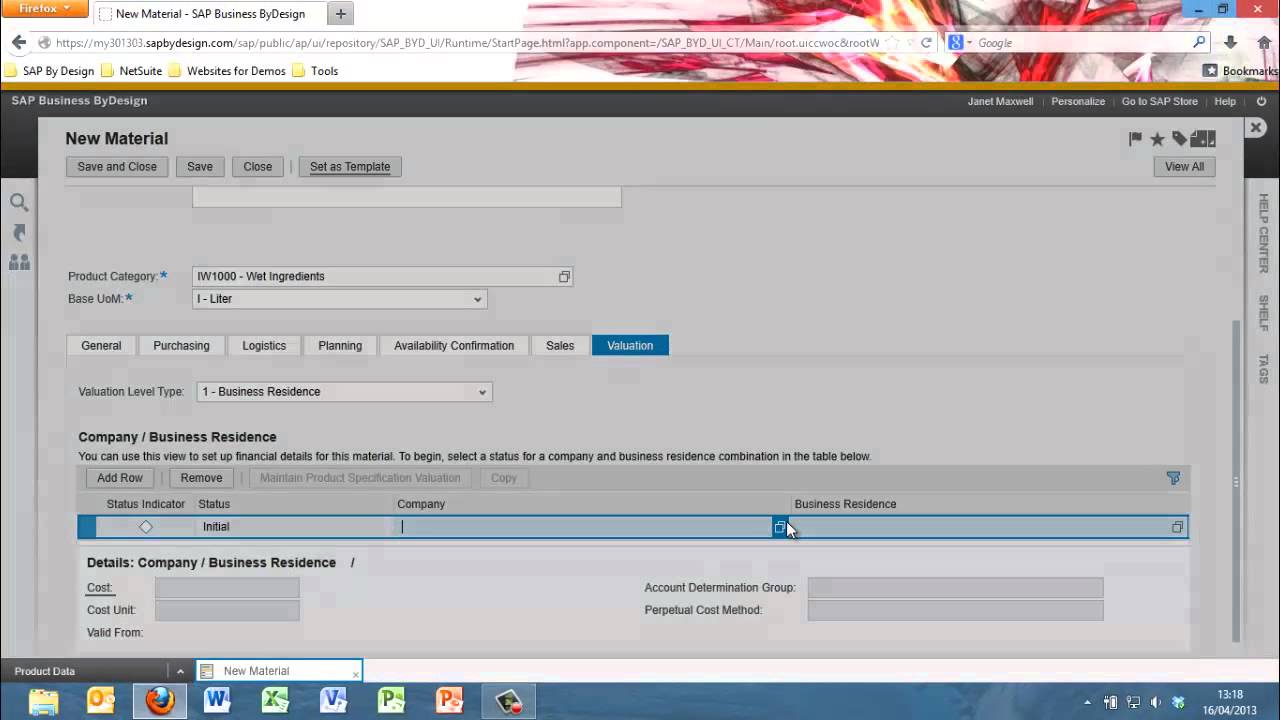Image resolution: width=1280 pixels, height=720 pixels.
Task: Click the second left sidebar icon below search
Action: [19, 232]
